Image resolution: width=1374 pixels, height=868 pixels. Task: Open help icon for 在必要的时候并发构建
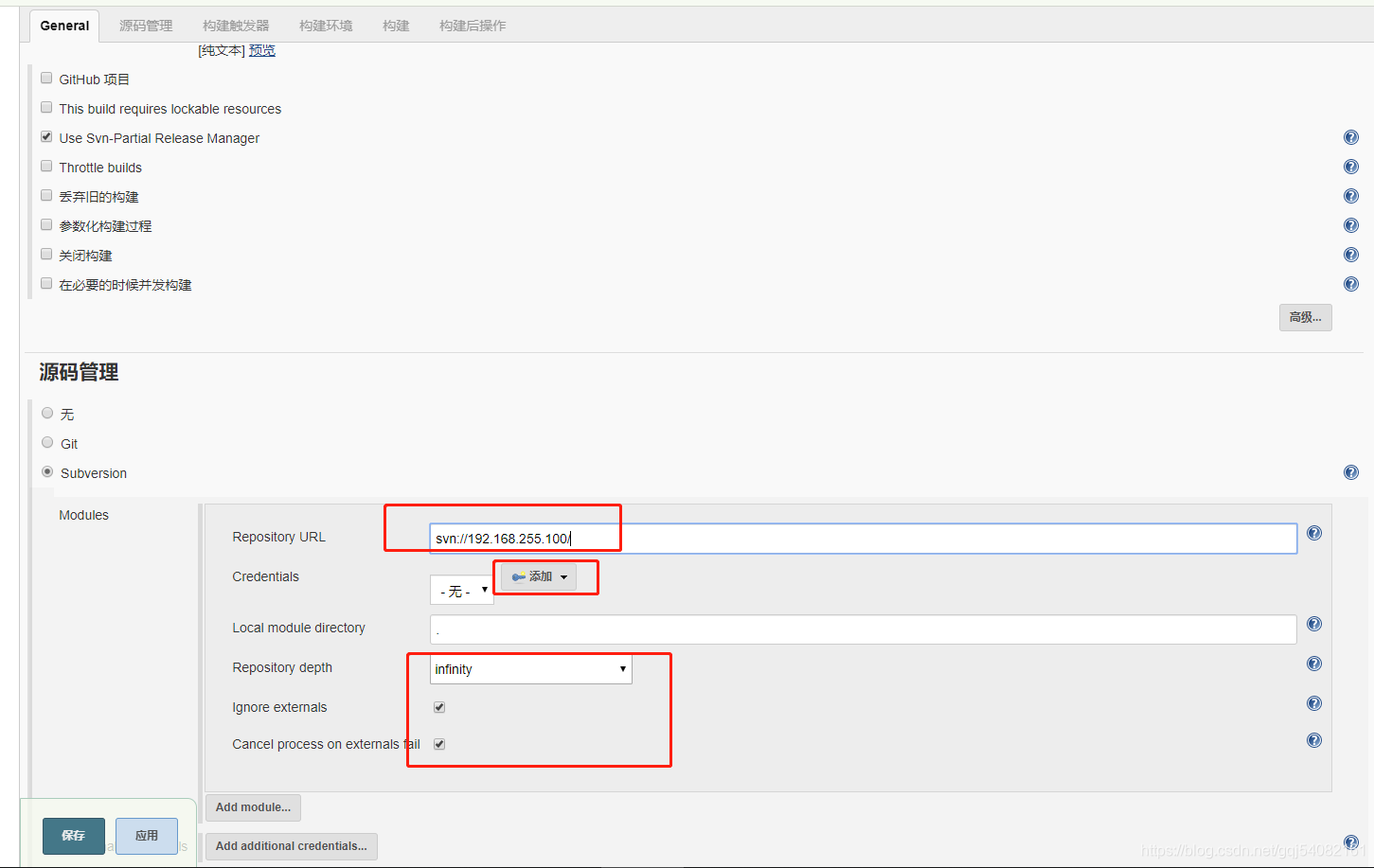[1351, 284]
